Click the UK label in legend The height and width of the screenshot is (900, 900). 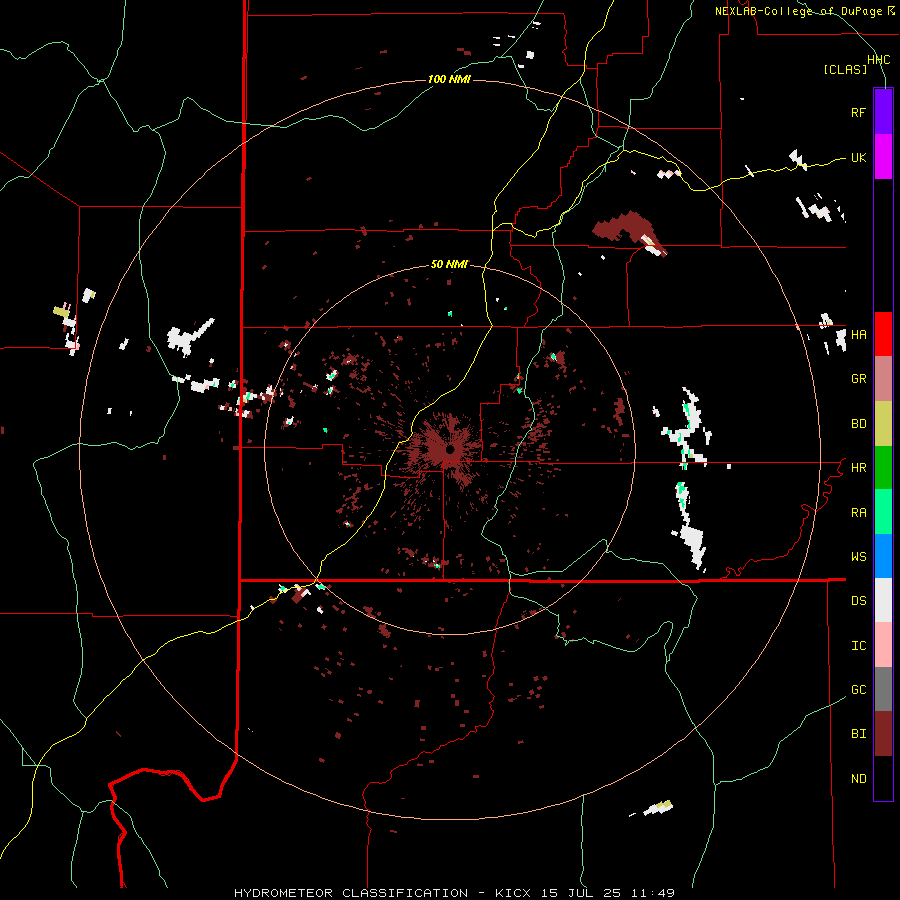(858, 157)
